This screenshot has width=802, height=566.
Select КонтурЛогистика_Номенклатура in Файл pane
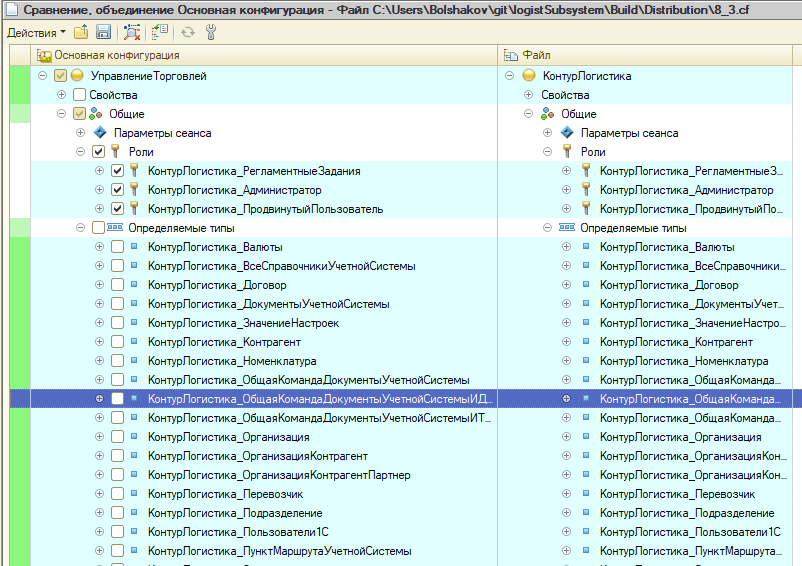click(x=684, y=360)
